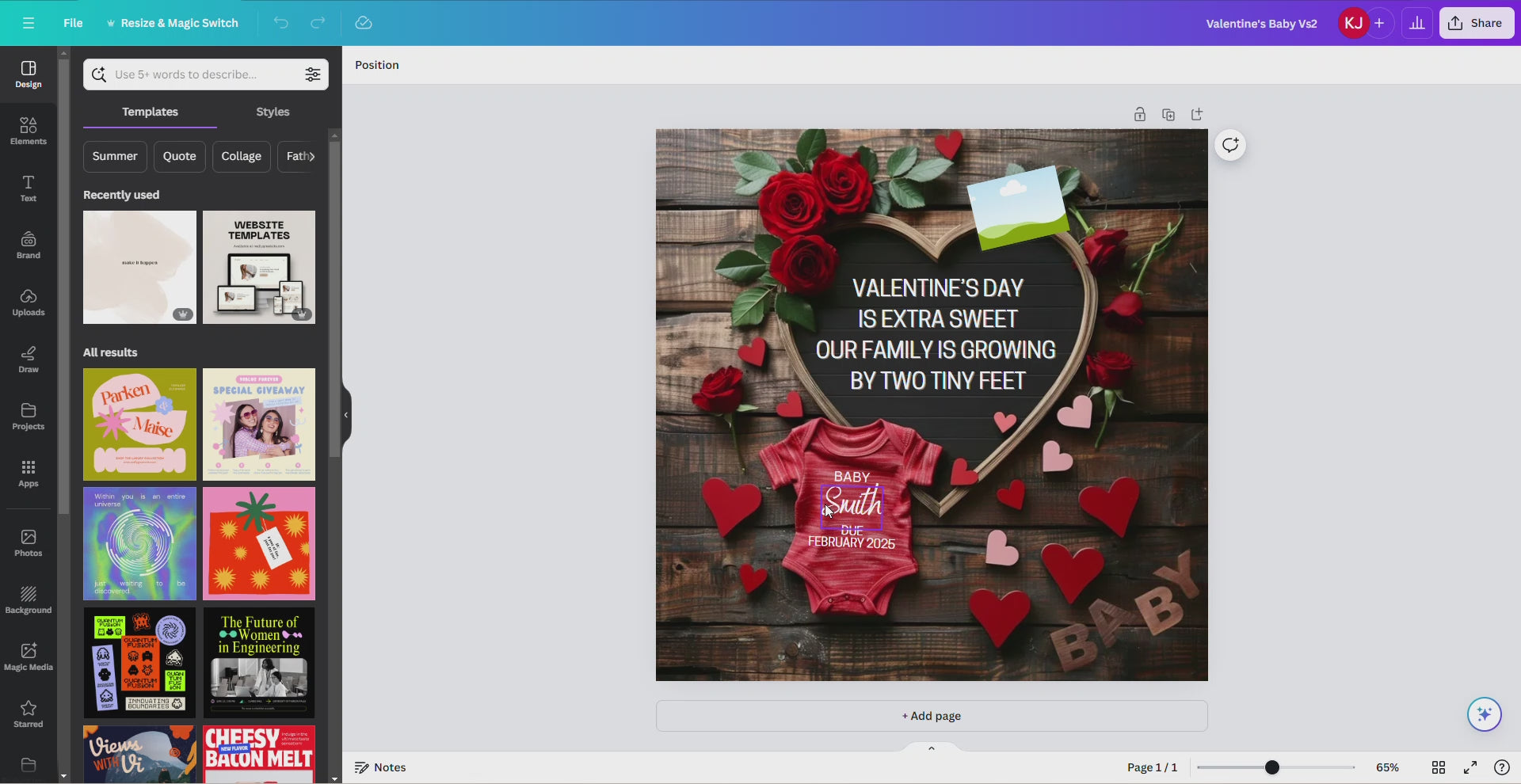Toggle fullscreen presentation mode
The image size is (1521, 784).
(x=1470, y=767)
